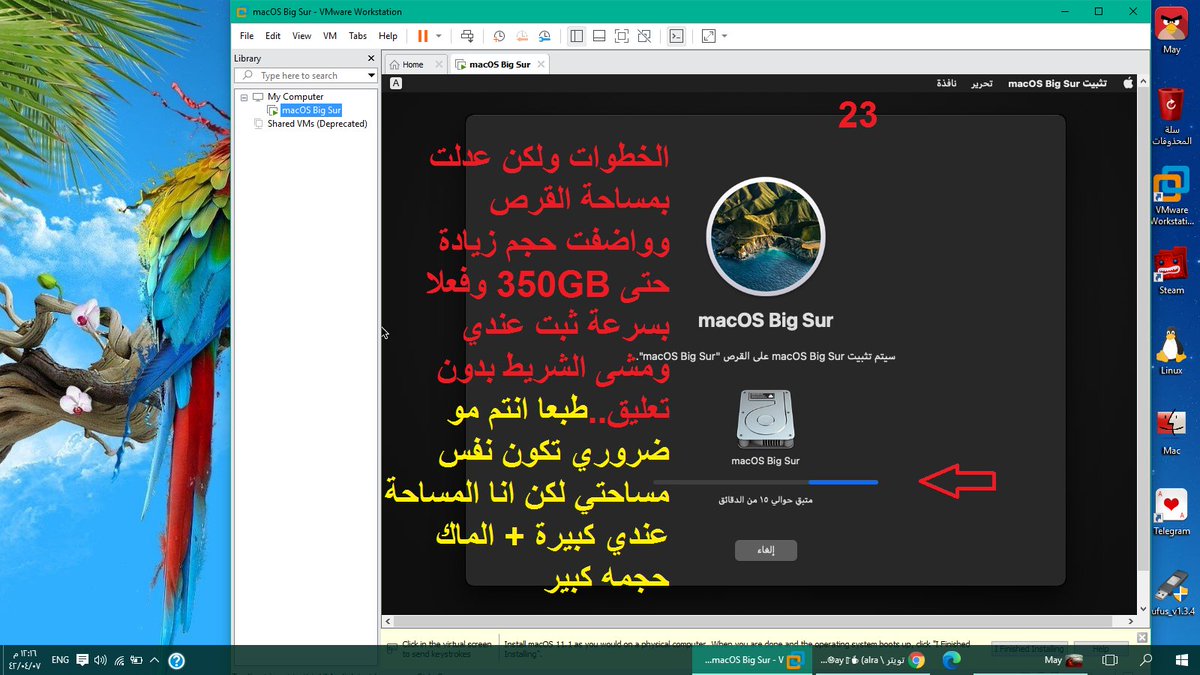
Task: Close the Home tab
Action: click(437, 64)
